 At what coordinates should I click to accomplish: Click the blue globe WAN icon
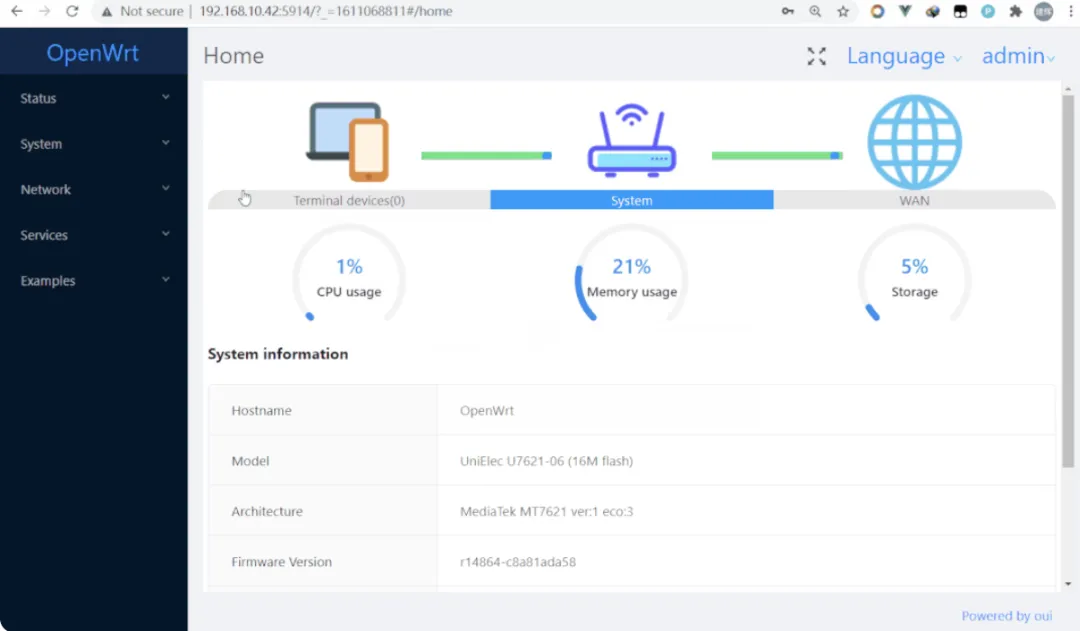[915, 142]
